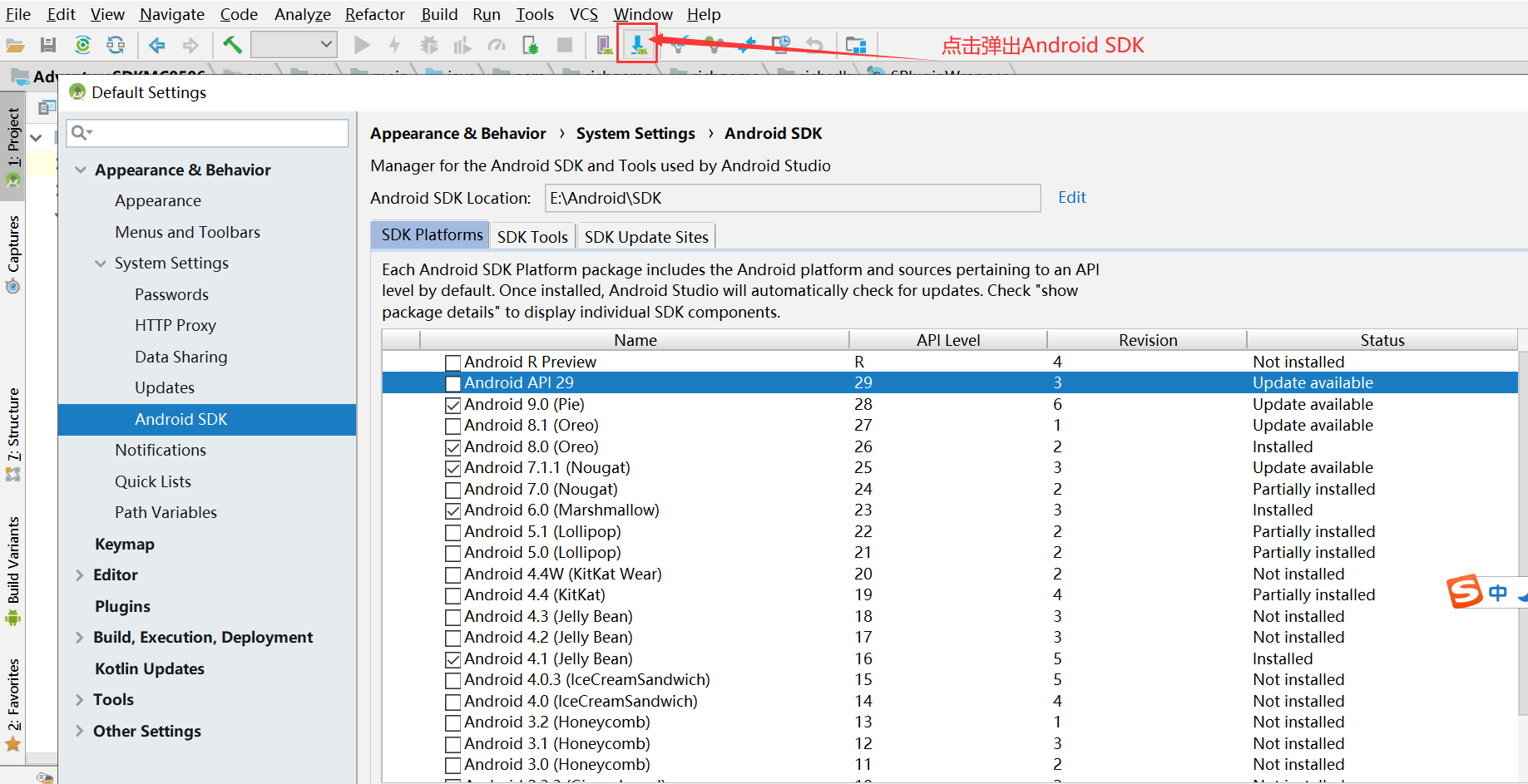The width and height of the screenshot is (1528, 784).
Task: Sort by the Revision column header
Action: click(1148, 340)
